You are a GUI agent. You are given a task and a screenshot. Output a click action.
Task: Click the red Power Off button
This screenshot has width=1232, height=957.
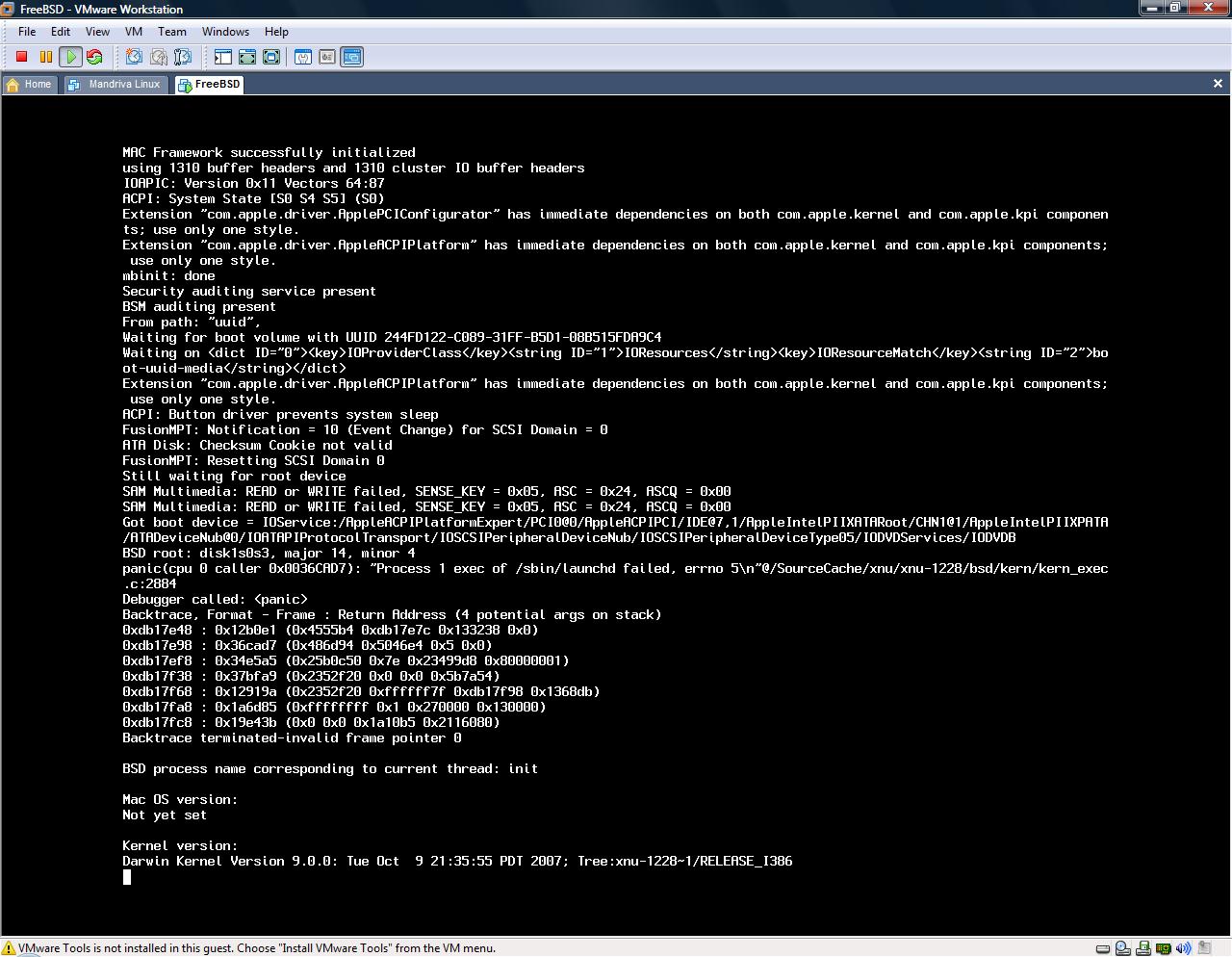coord(21,57)
